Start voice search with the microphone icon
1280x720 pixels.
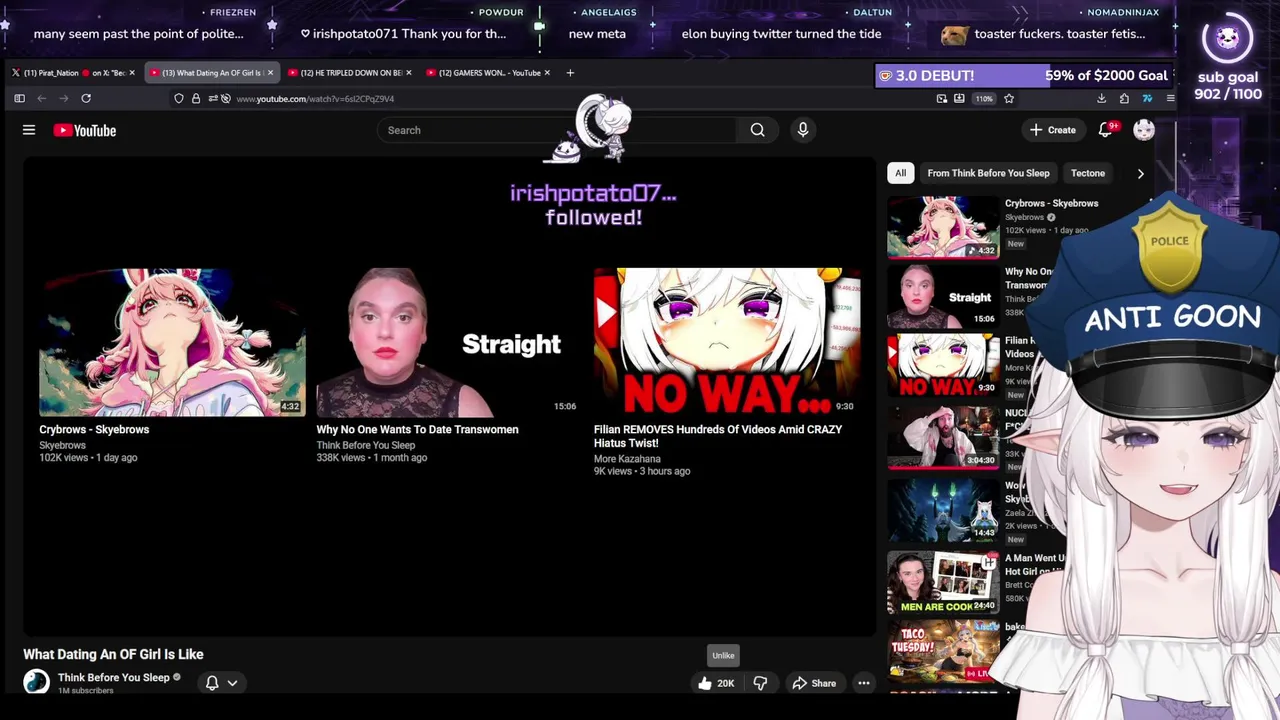click(x=802, y=130)
